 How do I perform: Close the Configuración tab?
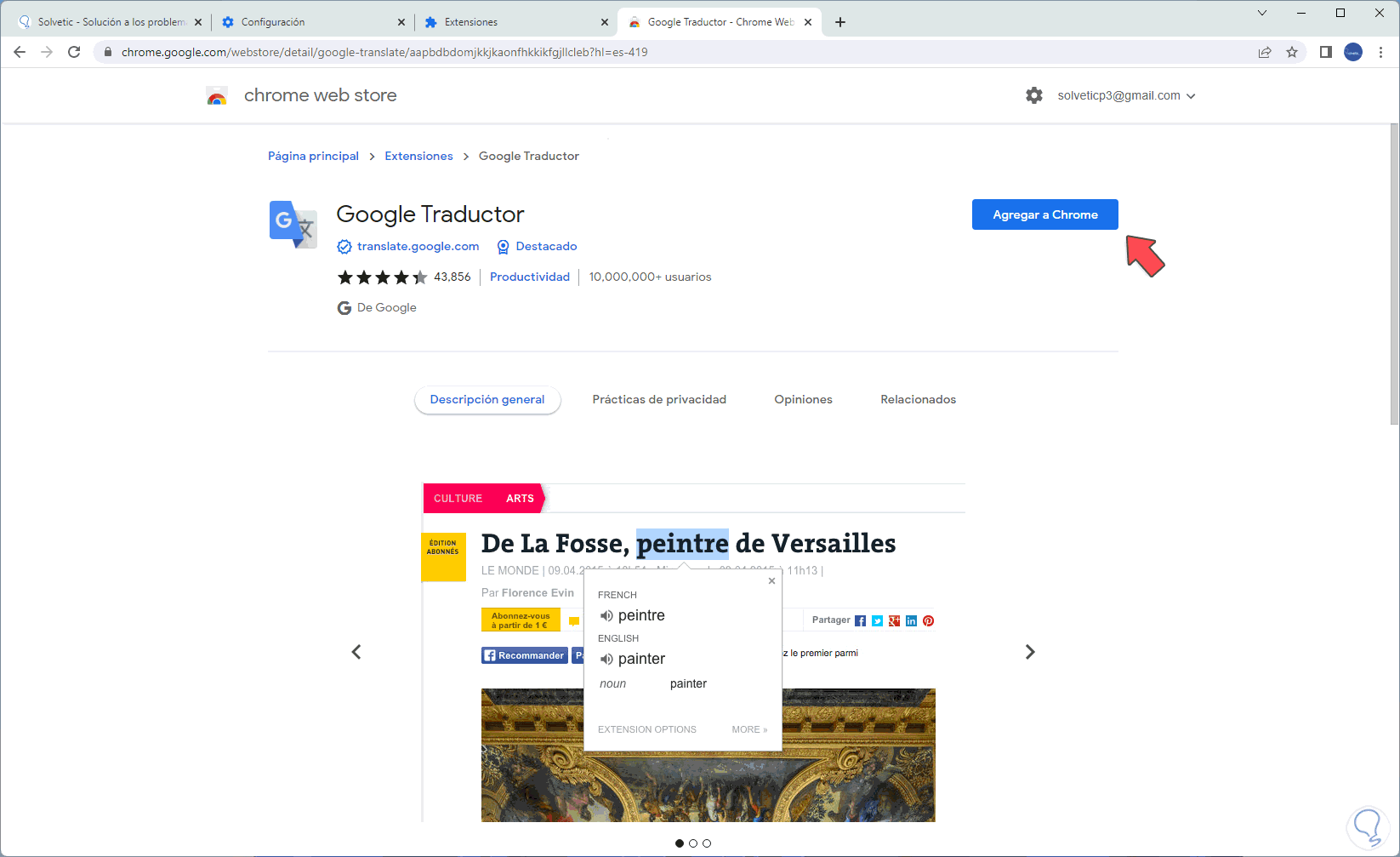pyautogui.click(x=401, y=22)
